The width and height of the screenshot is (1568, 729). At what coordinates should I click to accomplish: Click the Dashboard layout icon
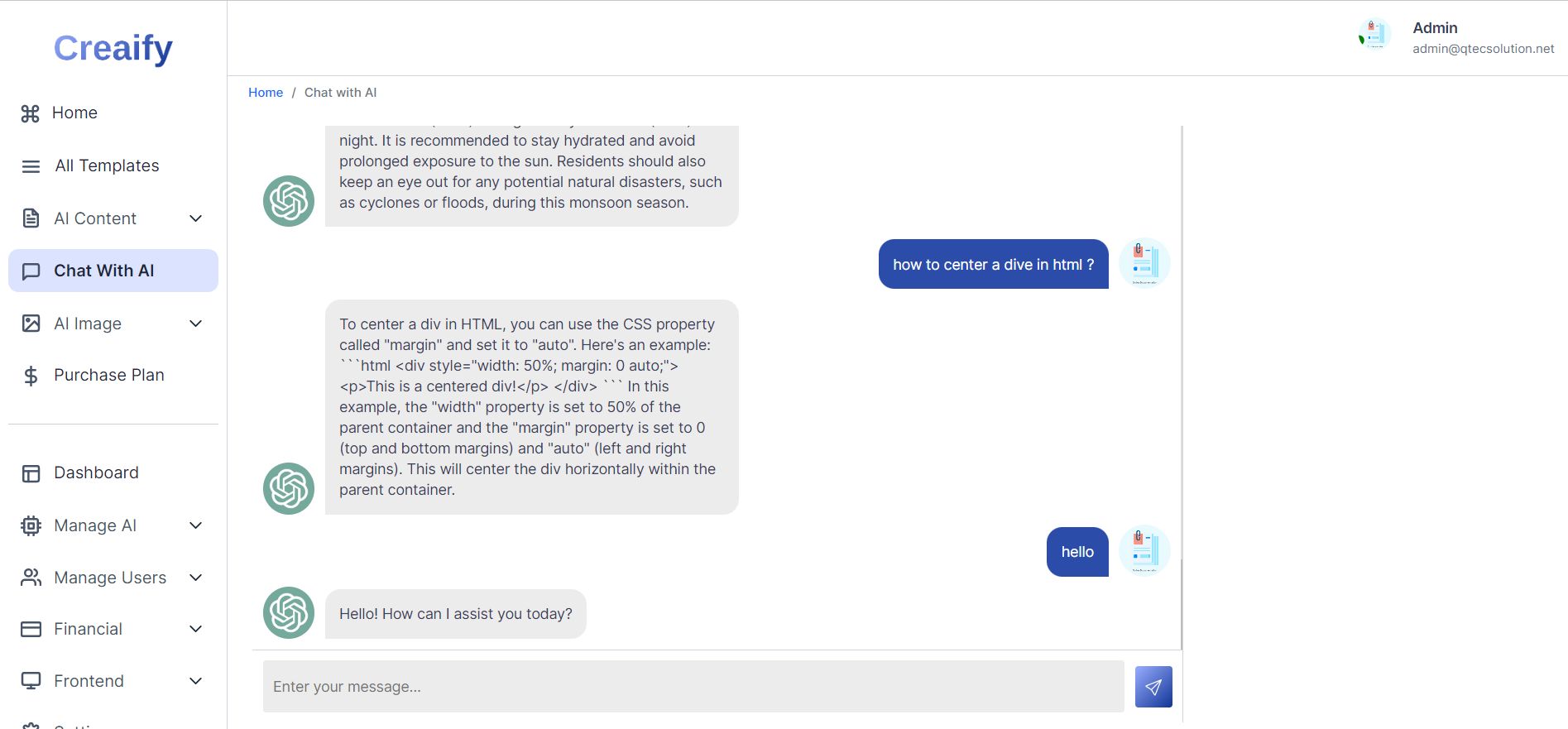tap(31, 473)
